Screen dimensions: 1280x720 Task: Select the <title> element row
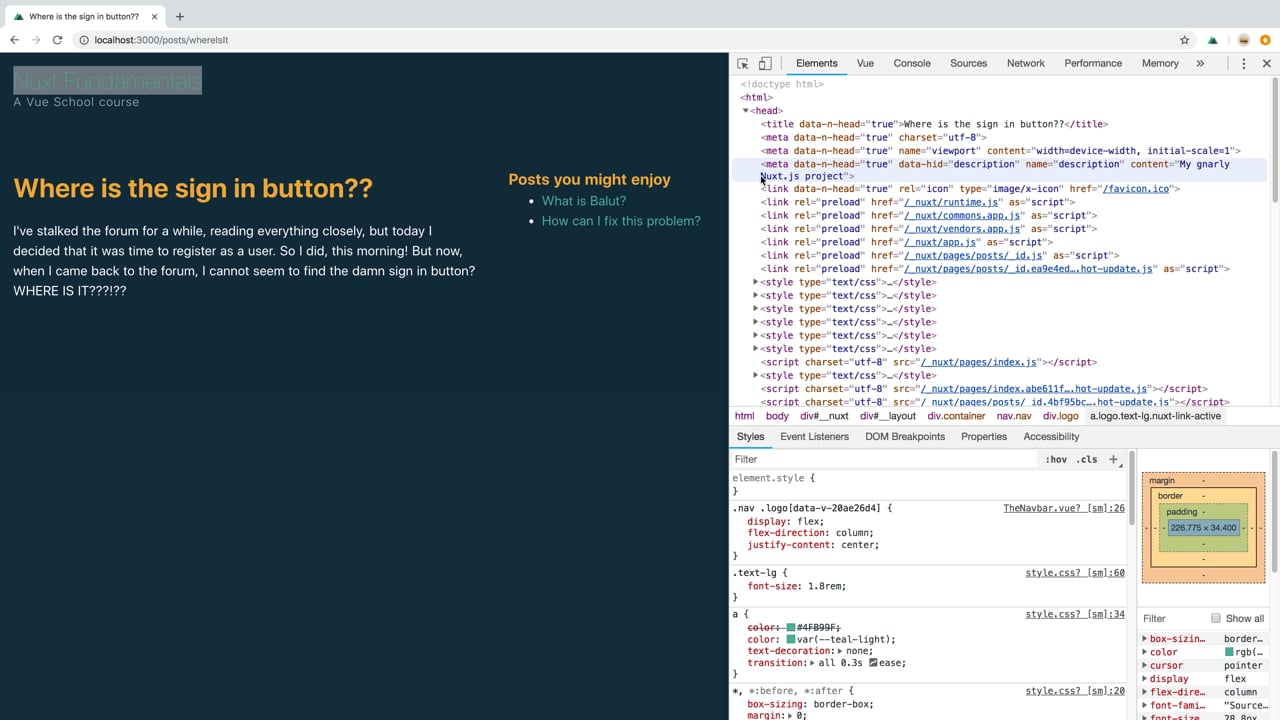click(934, 124)
